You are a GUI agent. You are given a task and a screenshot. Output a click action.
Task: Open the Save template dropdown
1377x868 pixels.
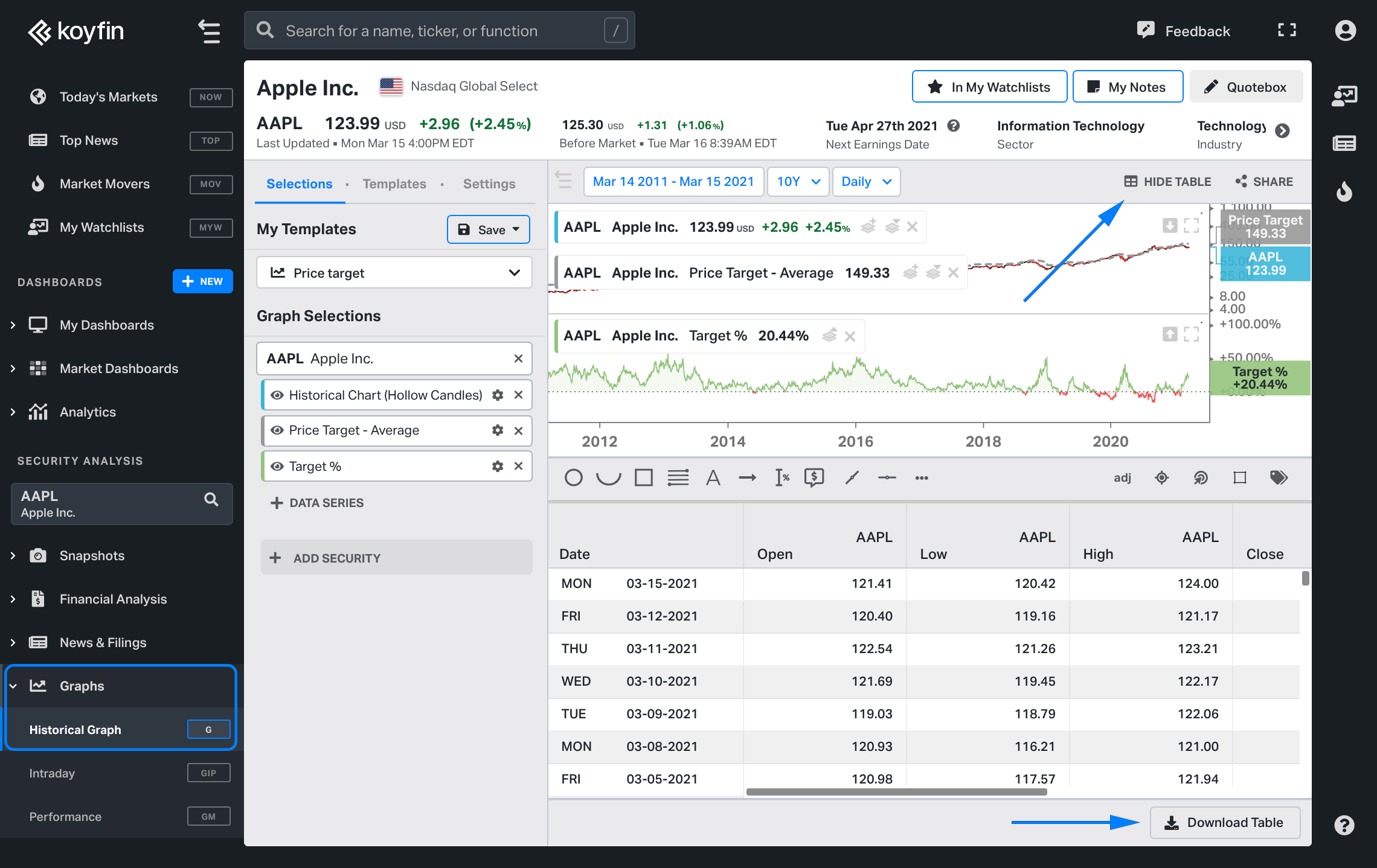pos(489,229)
